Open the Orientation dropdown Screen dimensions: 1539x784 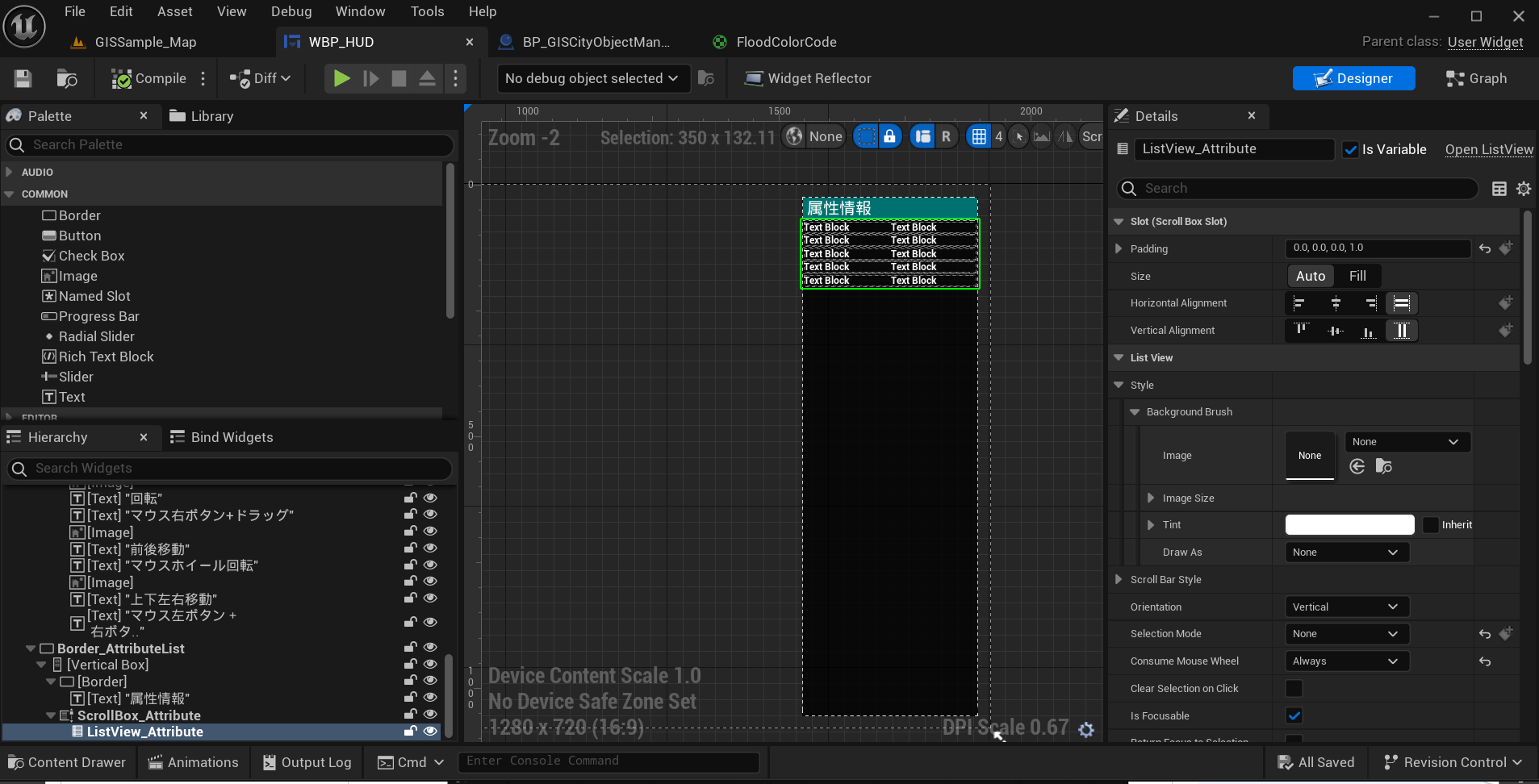[1345, 607]
